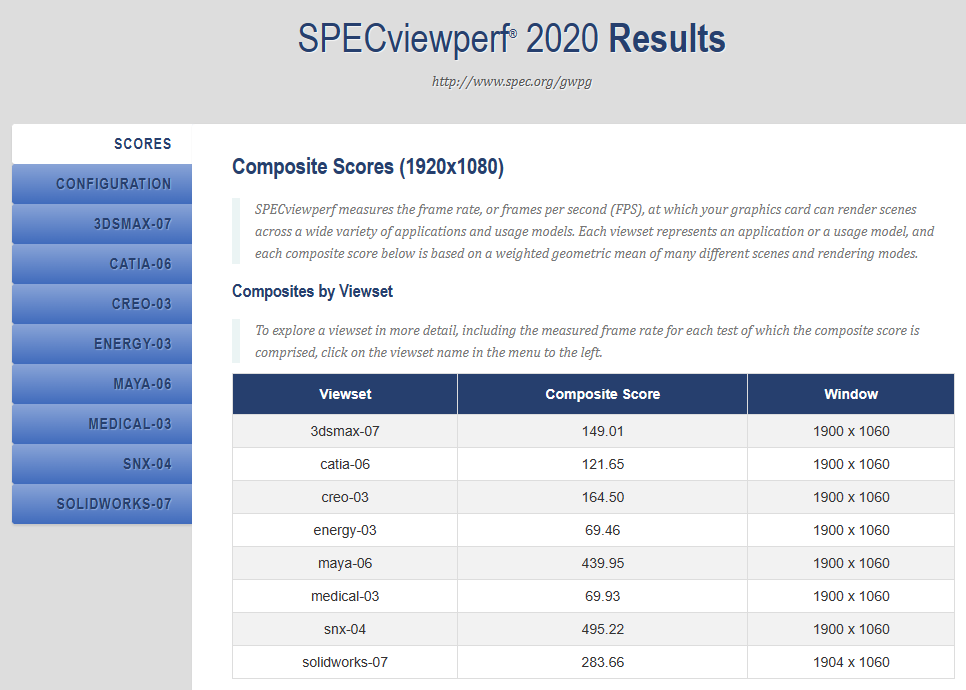
Task: Click the Viewset column header
Action: (x=345, y=394)
